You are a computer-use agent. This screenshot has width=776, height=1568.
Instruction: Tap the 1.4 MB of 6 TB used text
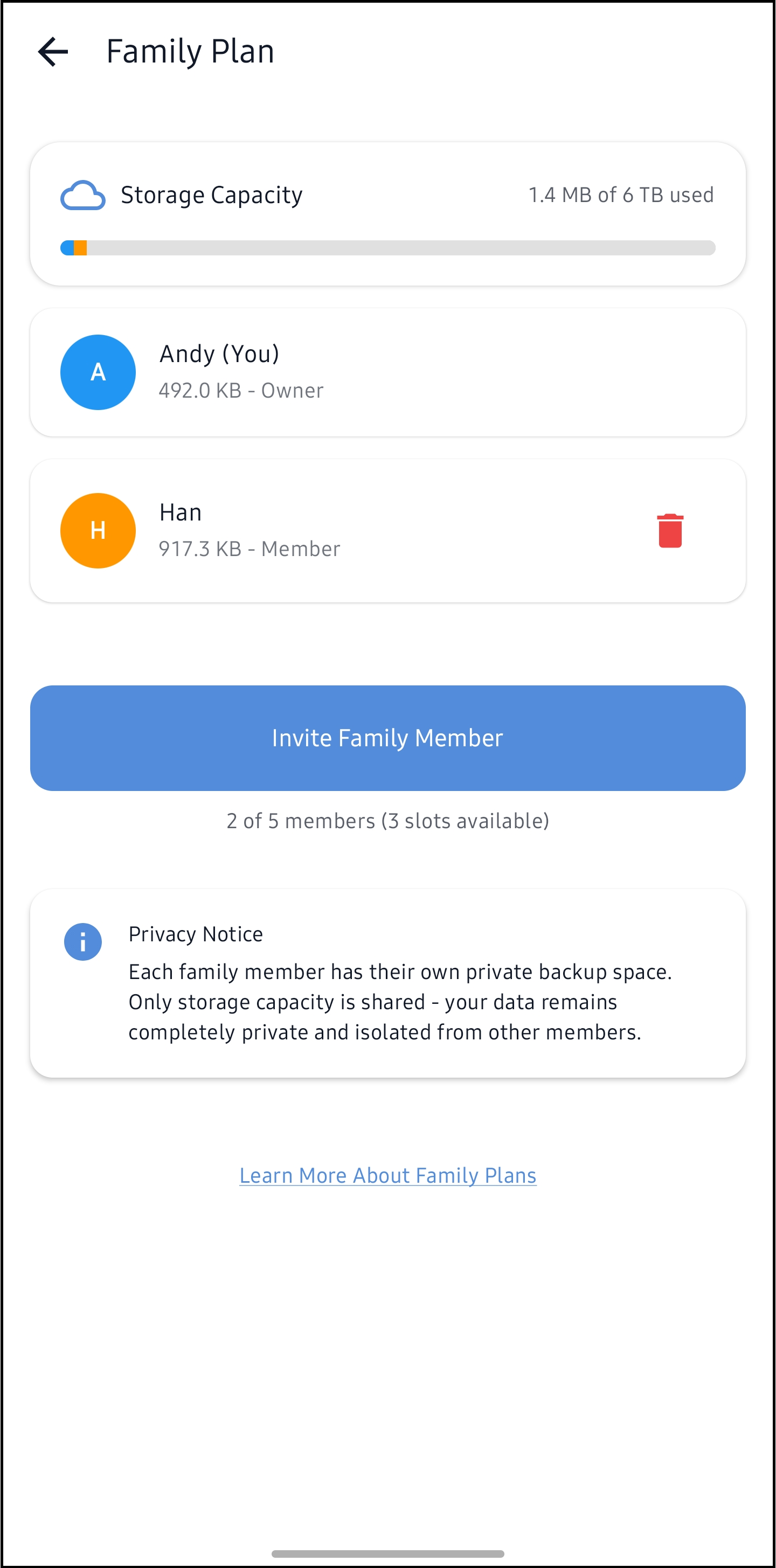pos(620,196)
